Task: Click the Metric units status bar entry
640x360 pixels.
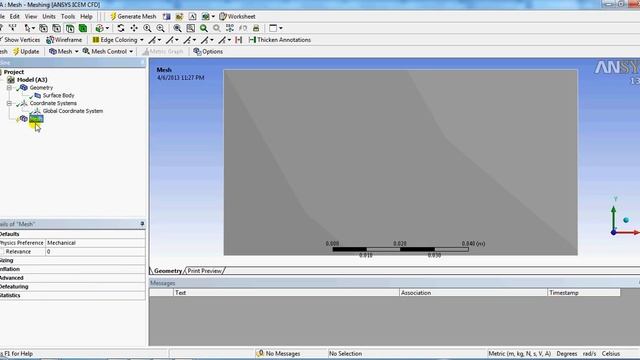Action: (x=519, y=353)
